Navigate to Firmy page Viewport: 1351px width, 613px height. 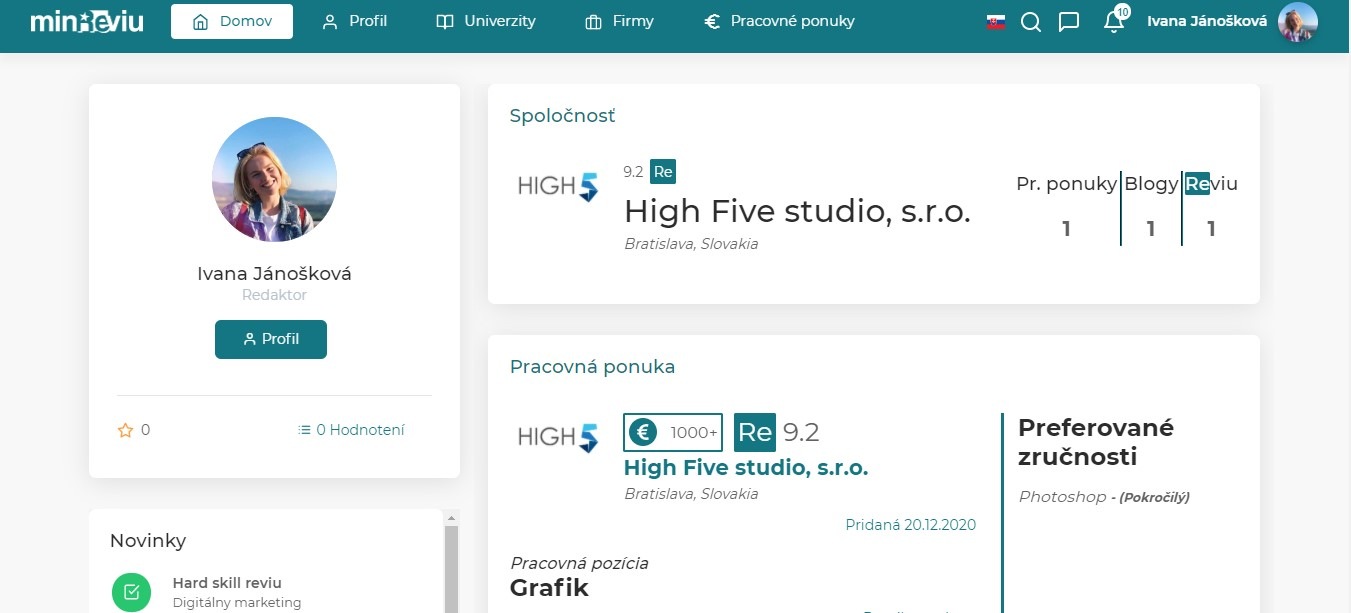click(x=619, y=21)
